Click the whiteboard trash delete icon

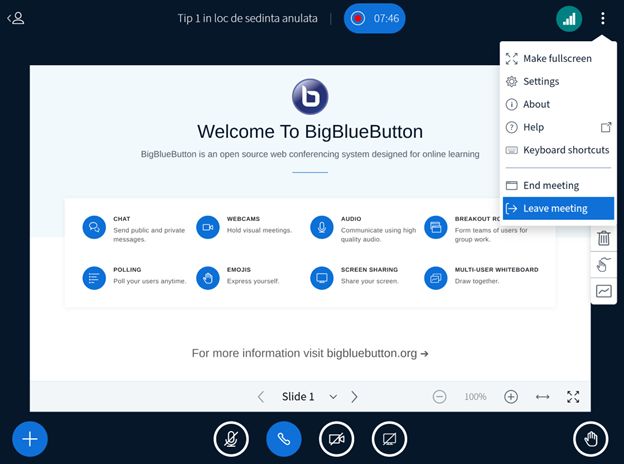tap(603, 238)
